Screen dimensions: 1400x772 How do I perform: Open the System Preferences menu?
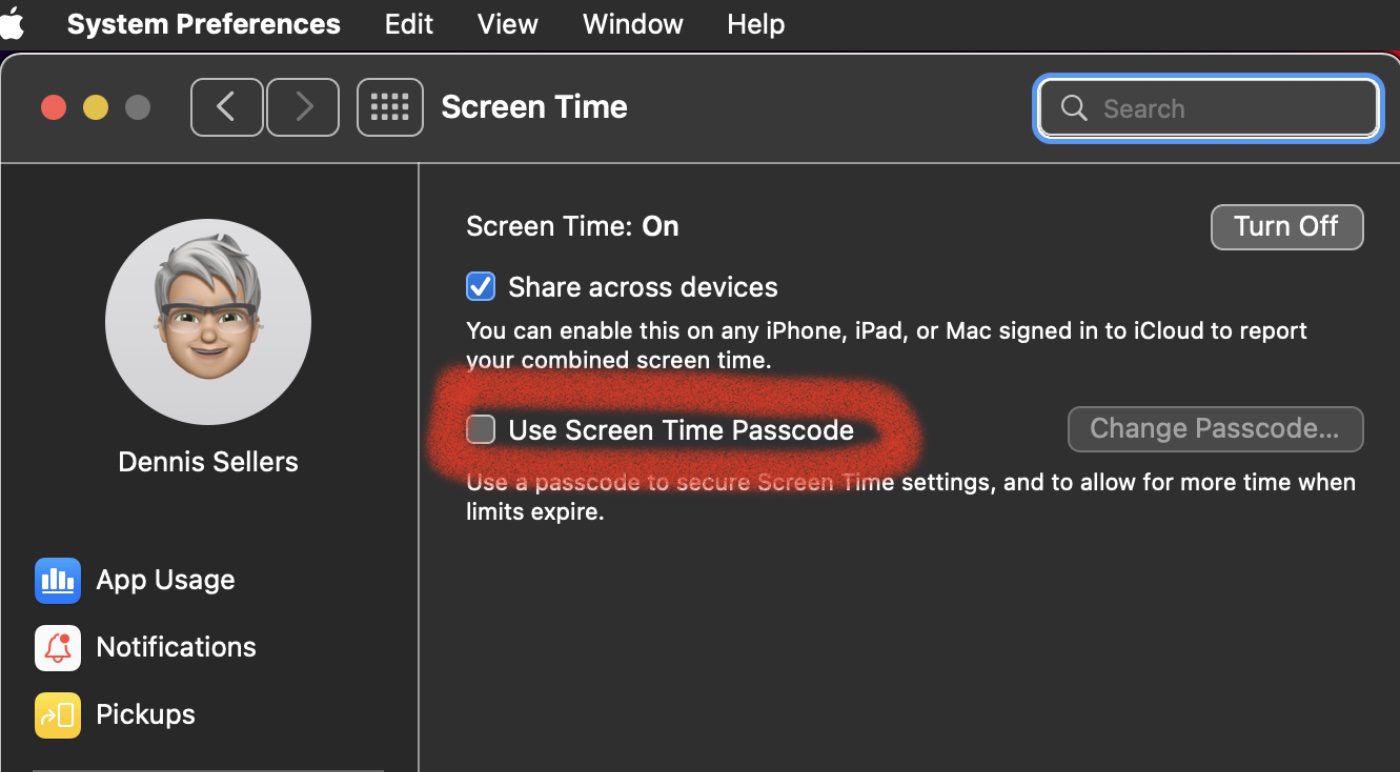(x=203, y=24)
